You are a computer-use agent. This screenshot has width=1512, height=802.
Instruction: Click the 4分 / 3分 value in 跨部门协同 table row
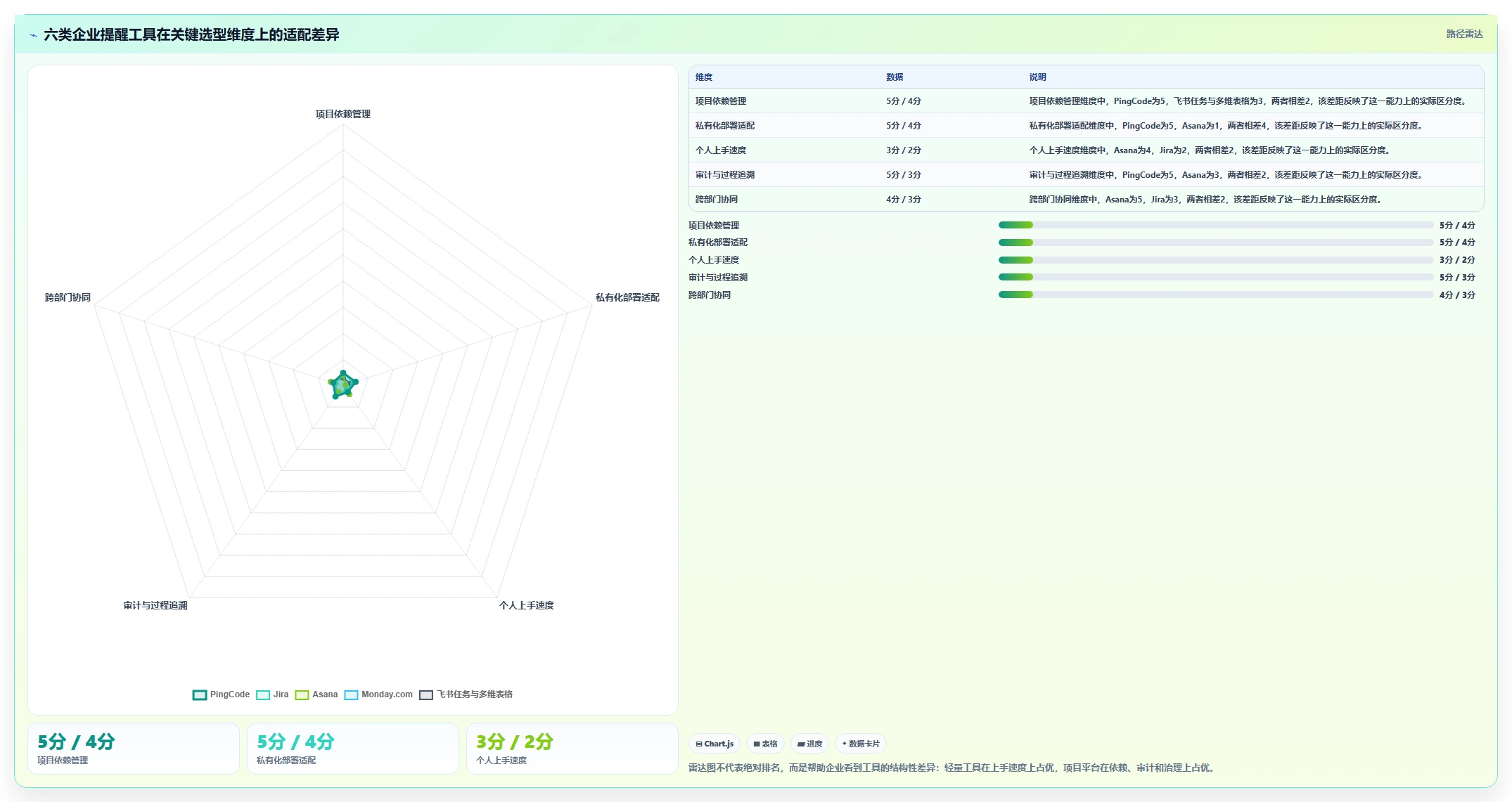point(904,200)
